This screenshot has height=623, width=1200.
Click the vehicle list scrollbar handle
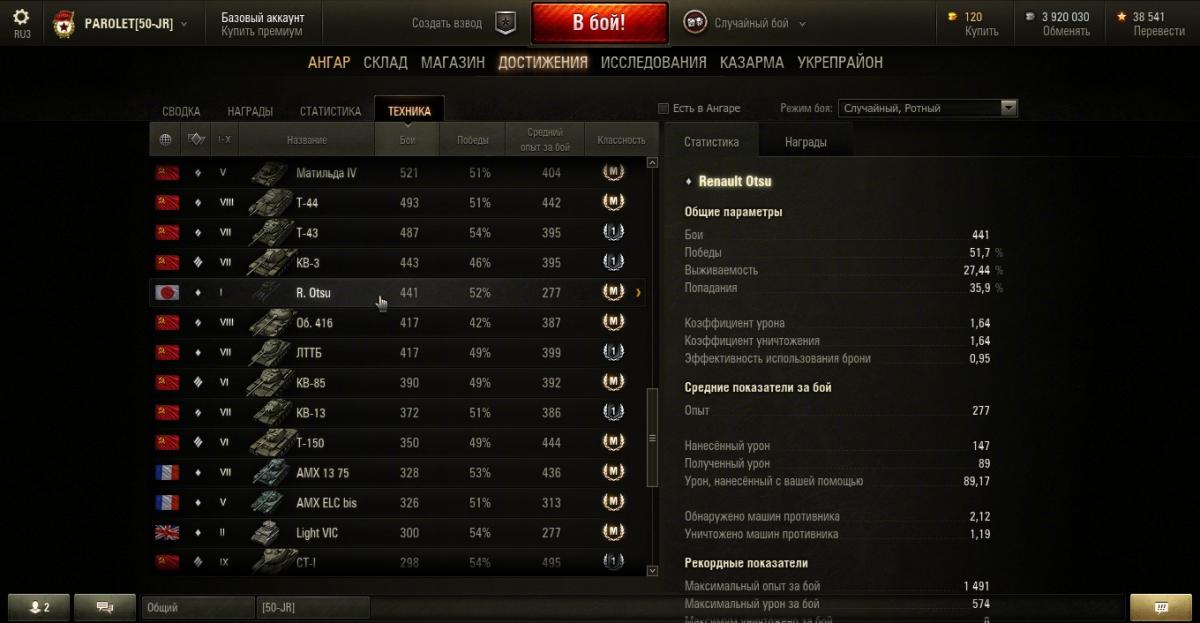coord(653,437)
